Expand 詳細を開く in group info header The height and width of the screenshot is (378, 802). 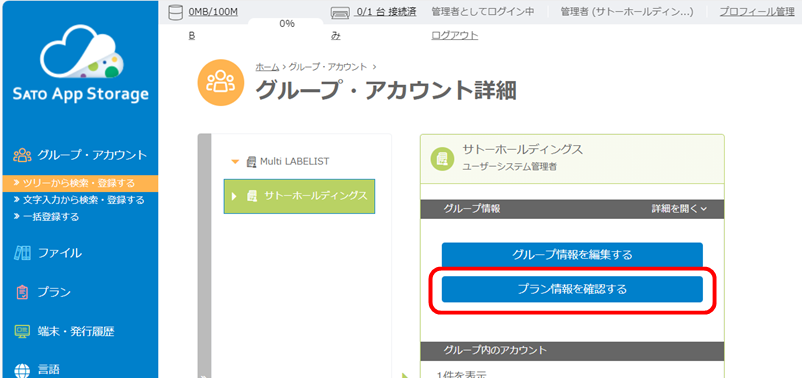click(x=679, y=209)
